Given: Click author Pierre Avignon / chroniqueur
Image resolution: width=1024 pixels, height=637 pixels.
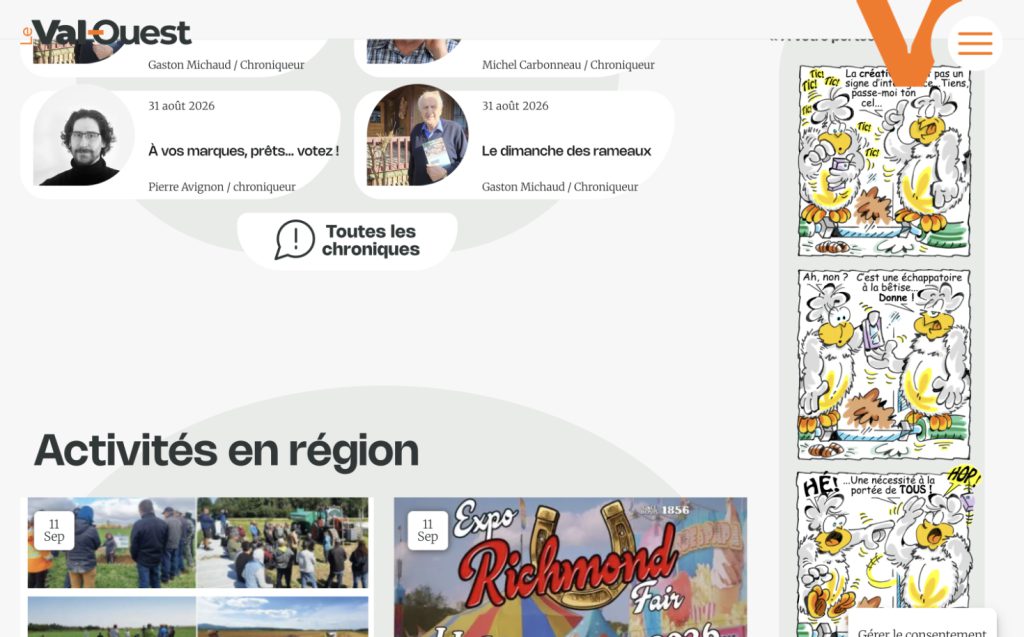Looking at the screenshot, I should pos(221,187).
